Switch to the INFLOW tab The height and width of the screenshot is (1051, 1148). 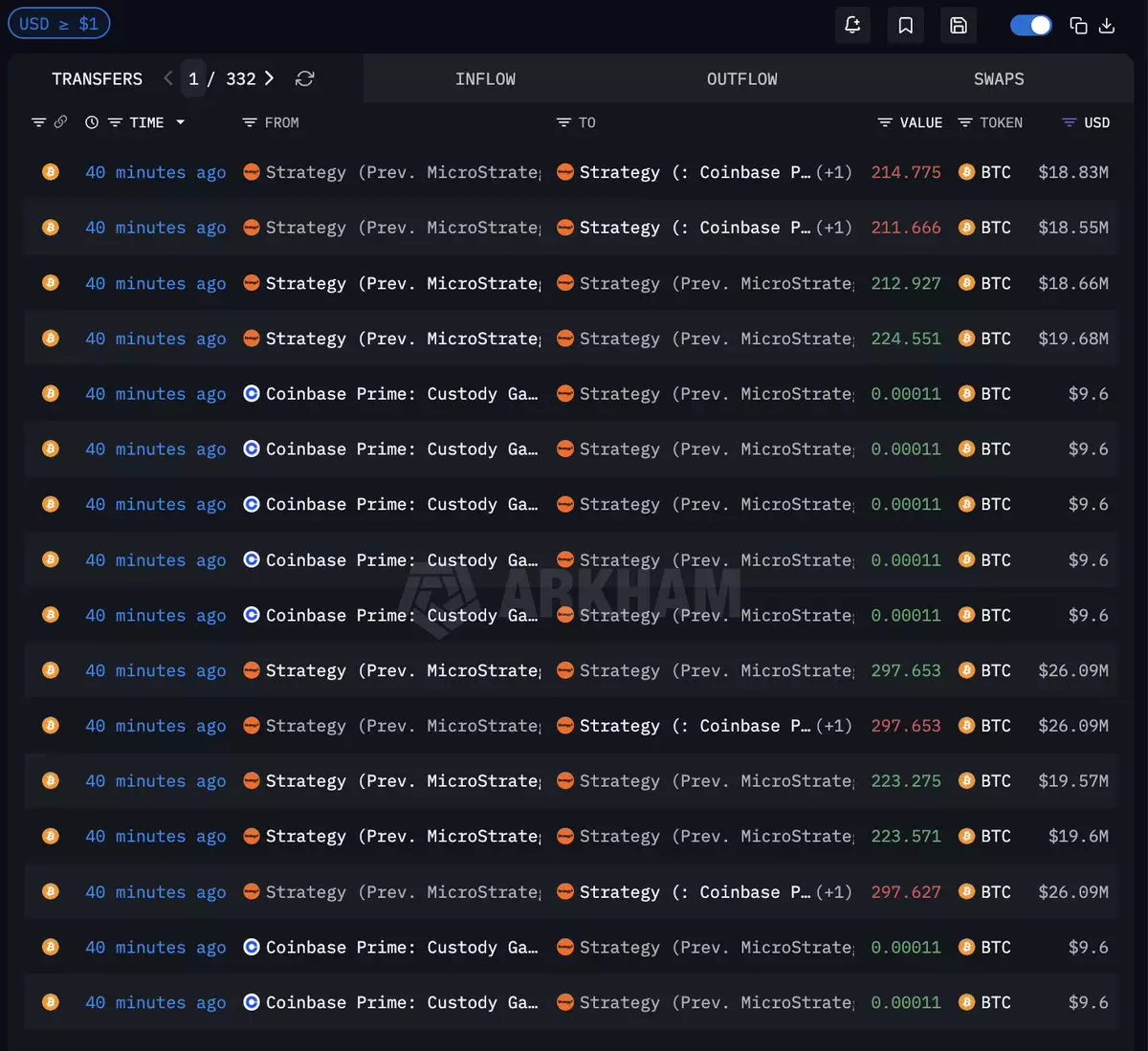pos(485,79)
